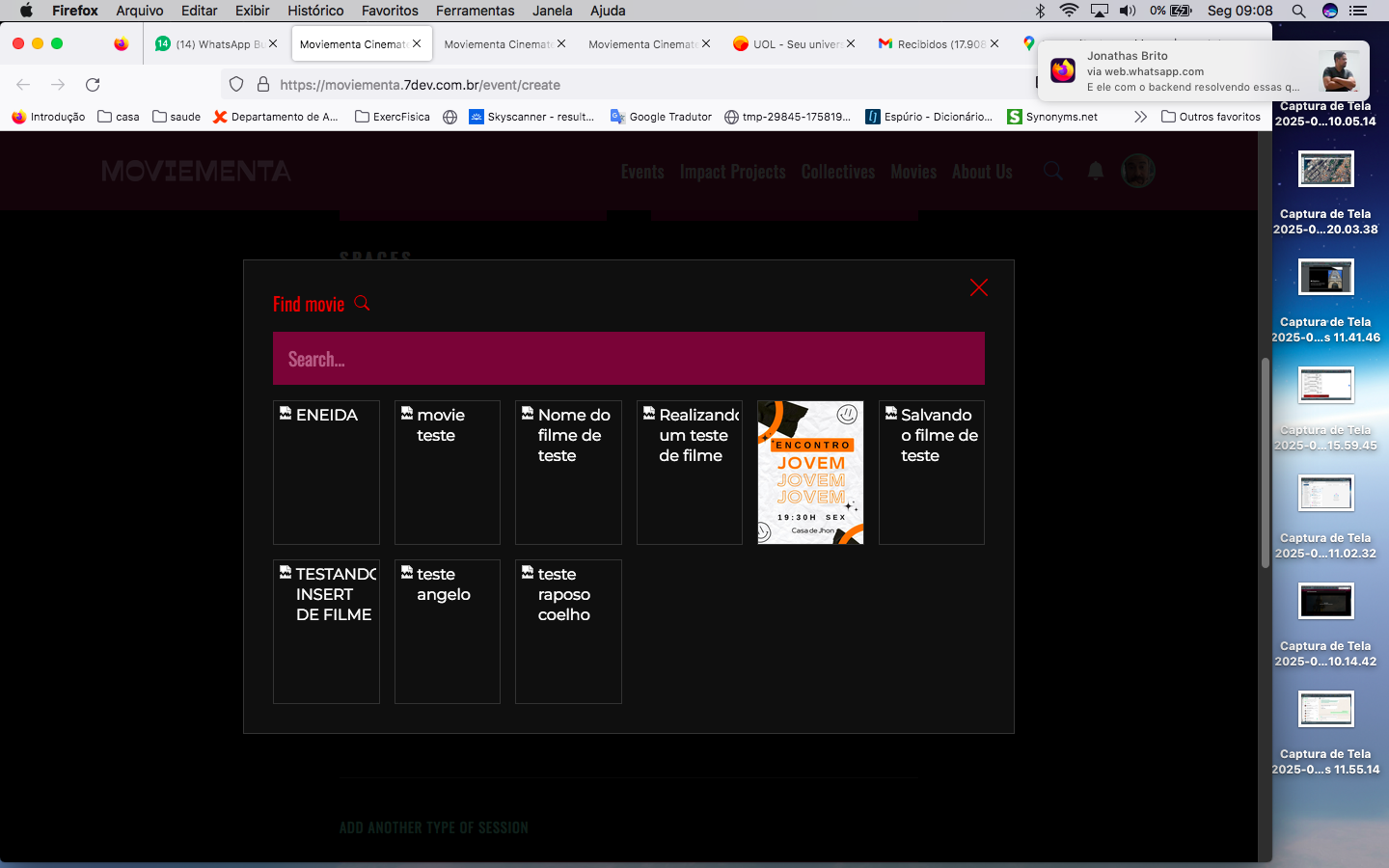Viewport: 1389px width, 868px height.
Task: Select 'Salvando o filme de teste' movie
Action: coord(931,472)
